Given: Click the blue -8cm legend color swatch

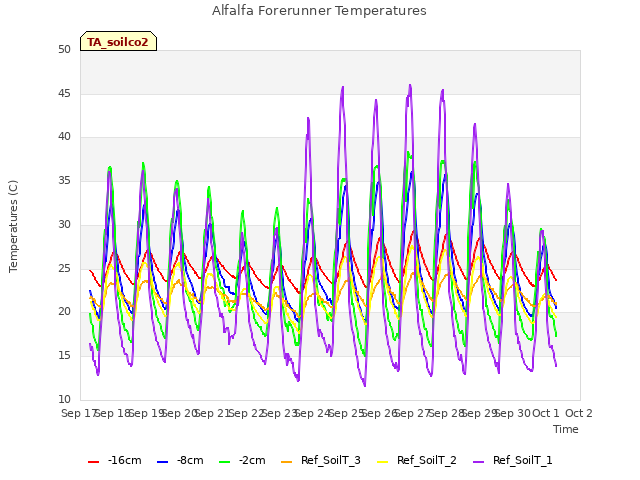Looking at the screenshot, I should [x=162, y=462].
